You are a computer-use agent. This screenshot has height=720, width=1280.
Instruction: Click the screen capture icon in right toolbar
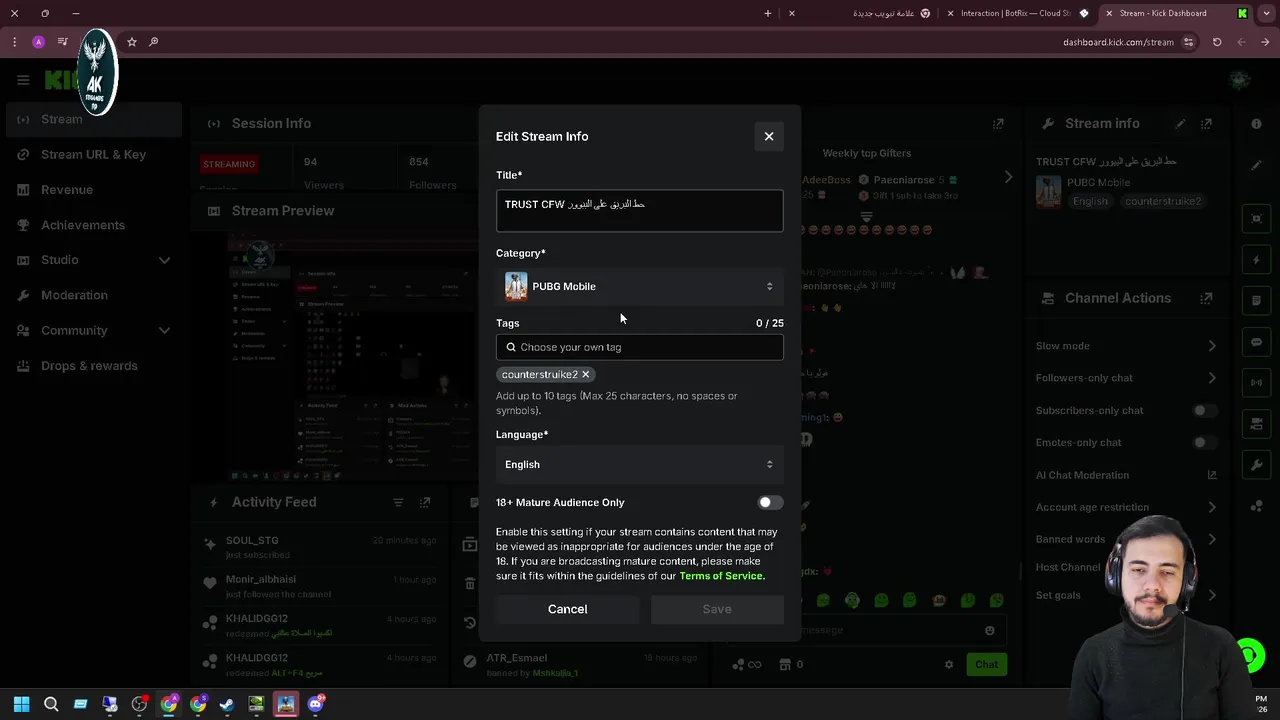point(1257,219)
